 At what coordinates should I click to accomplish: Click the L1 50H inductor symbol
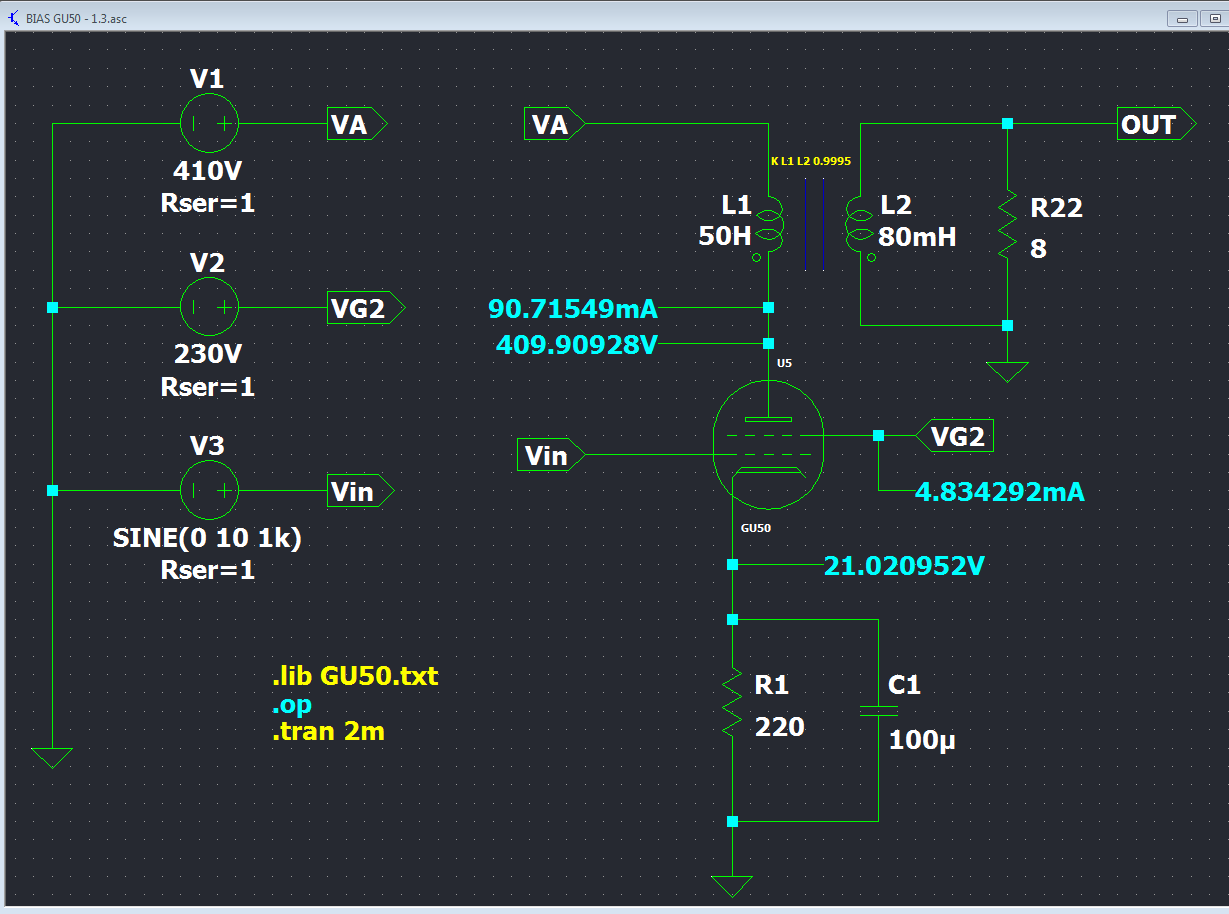pos(768,225)
